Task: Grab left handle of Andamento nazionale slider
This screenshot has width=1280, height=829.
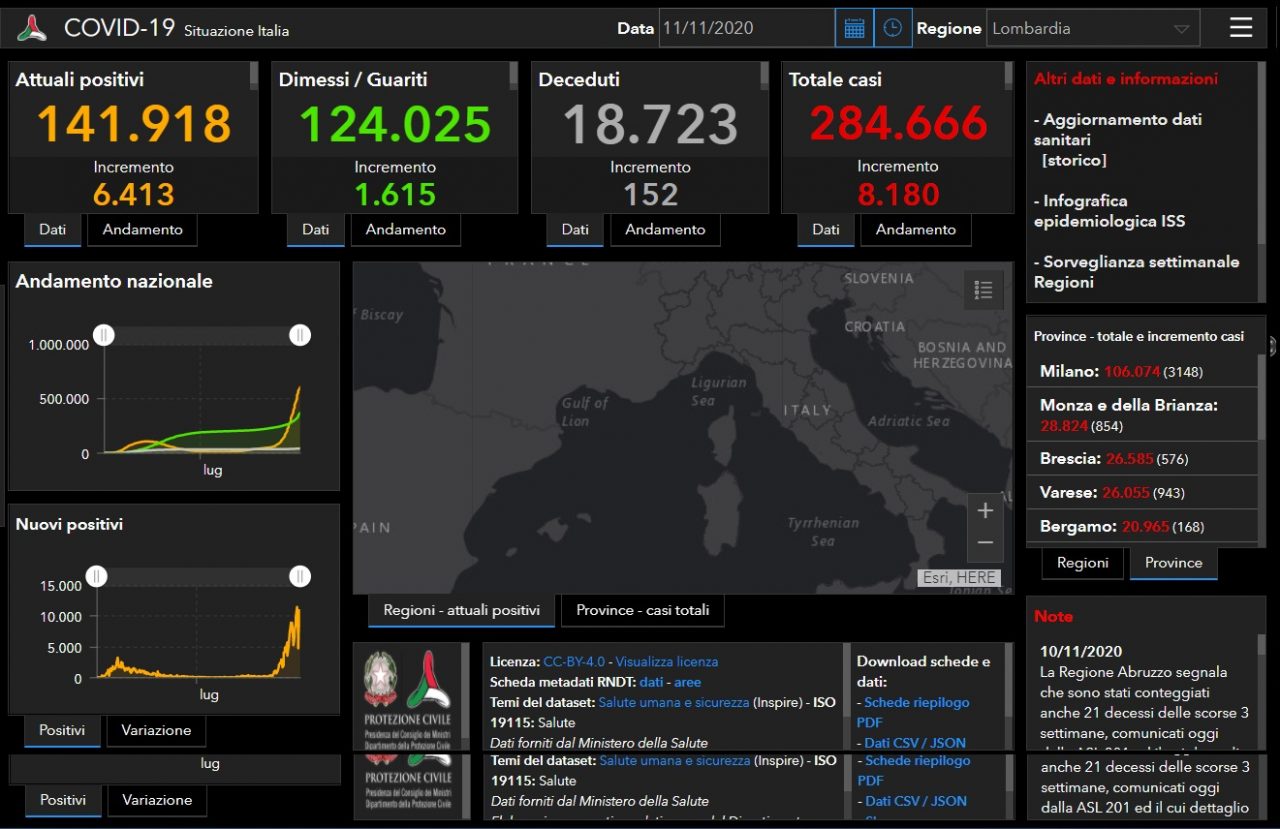Action: click(104, 335)
